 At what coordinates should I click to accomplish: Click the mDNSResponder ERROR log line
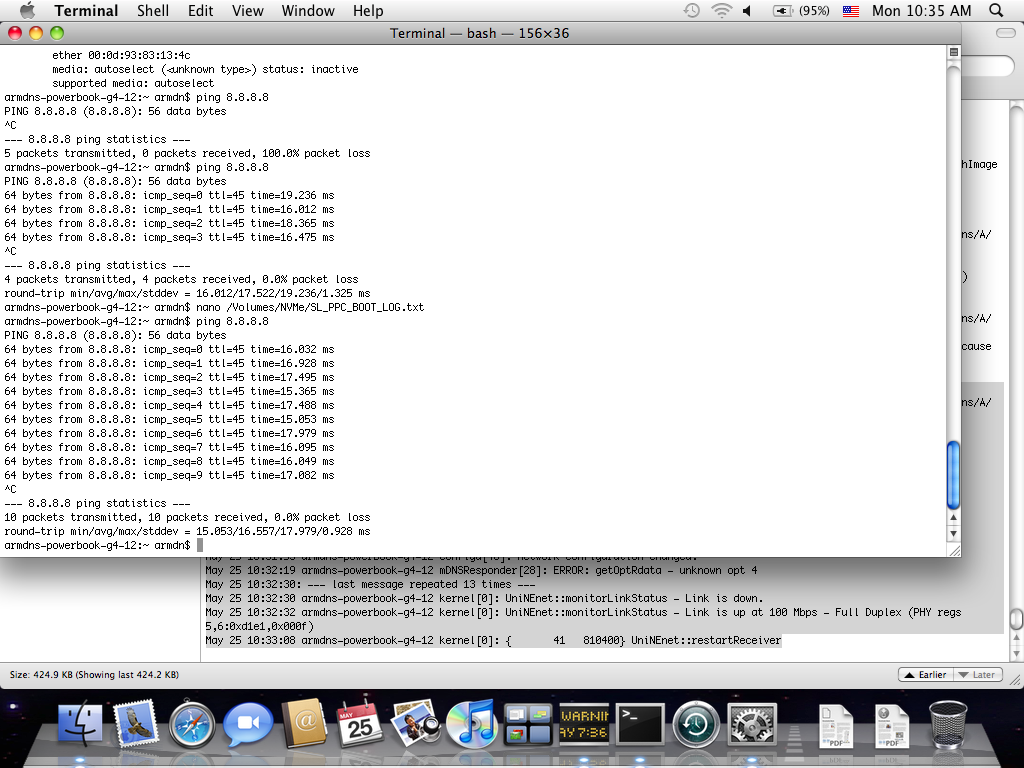click(481, 570)
